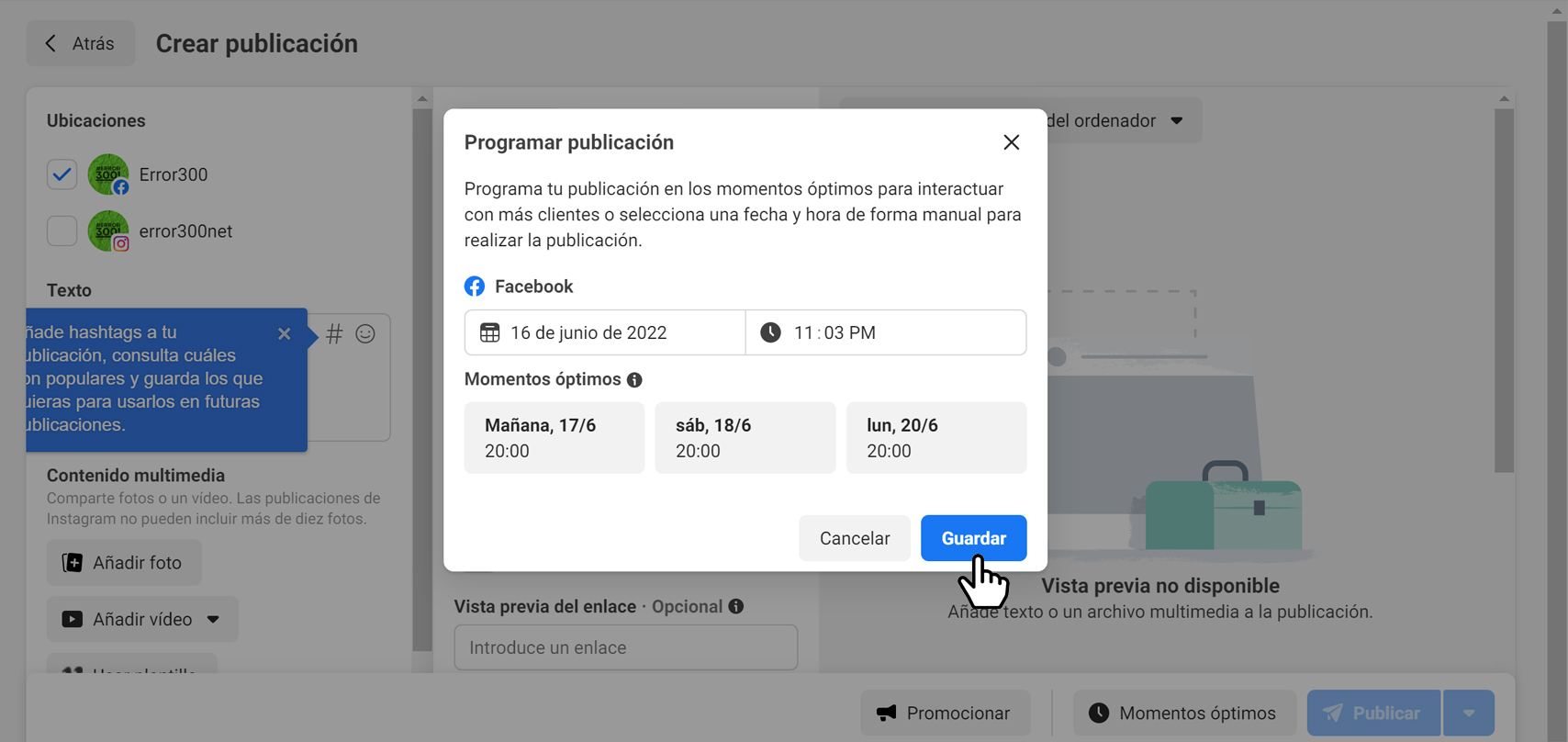Viewport: 1568px width, 742px height.
Task: Select optimal time lun, 20/6 20:00
Action: click(x=935, y=438)
